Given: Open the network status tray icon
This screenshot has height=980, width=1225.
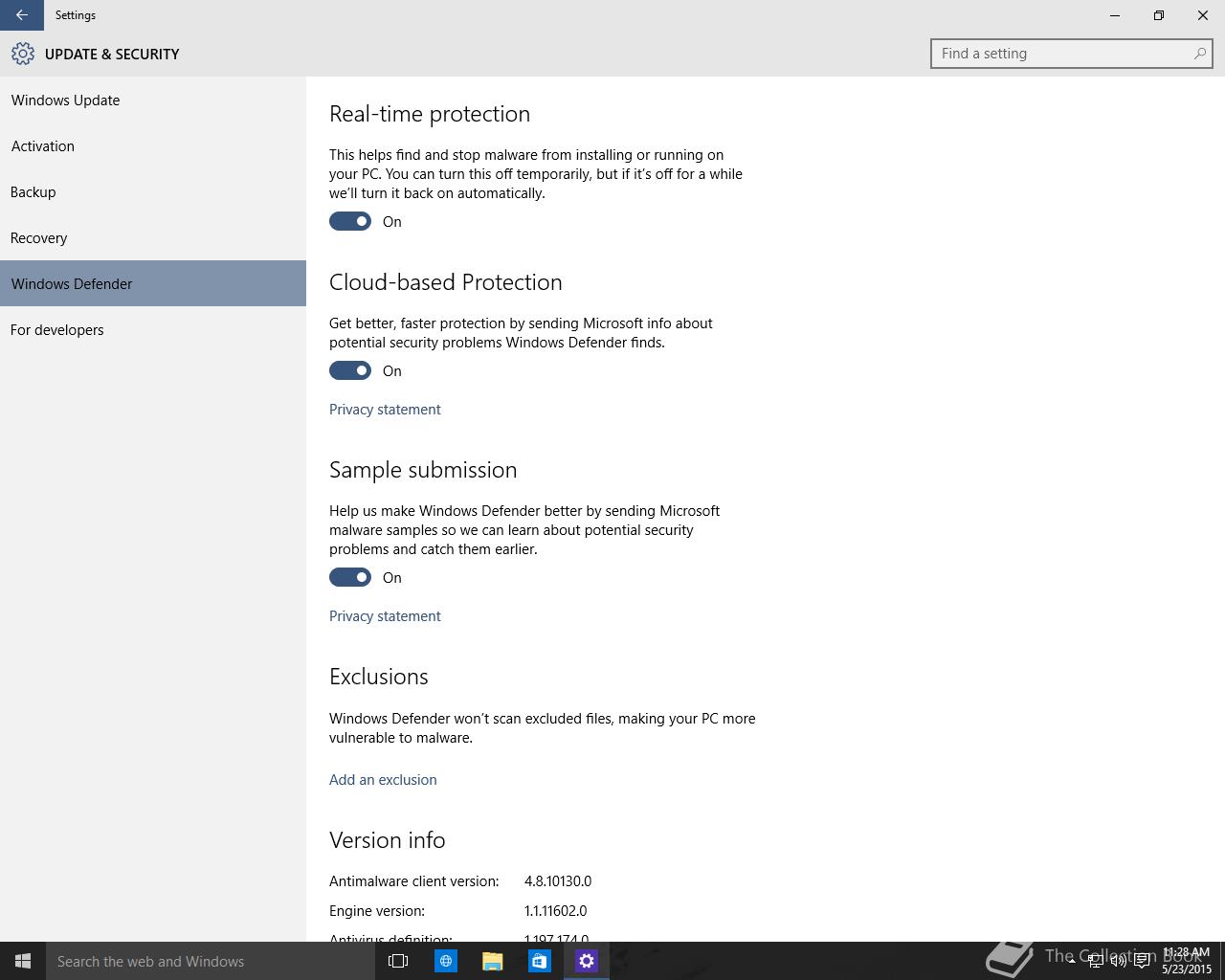Looking at the screenshot, I should pyautogui.click(x=1096, y=961).
